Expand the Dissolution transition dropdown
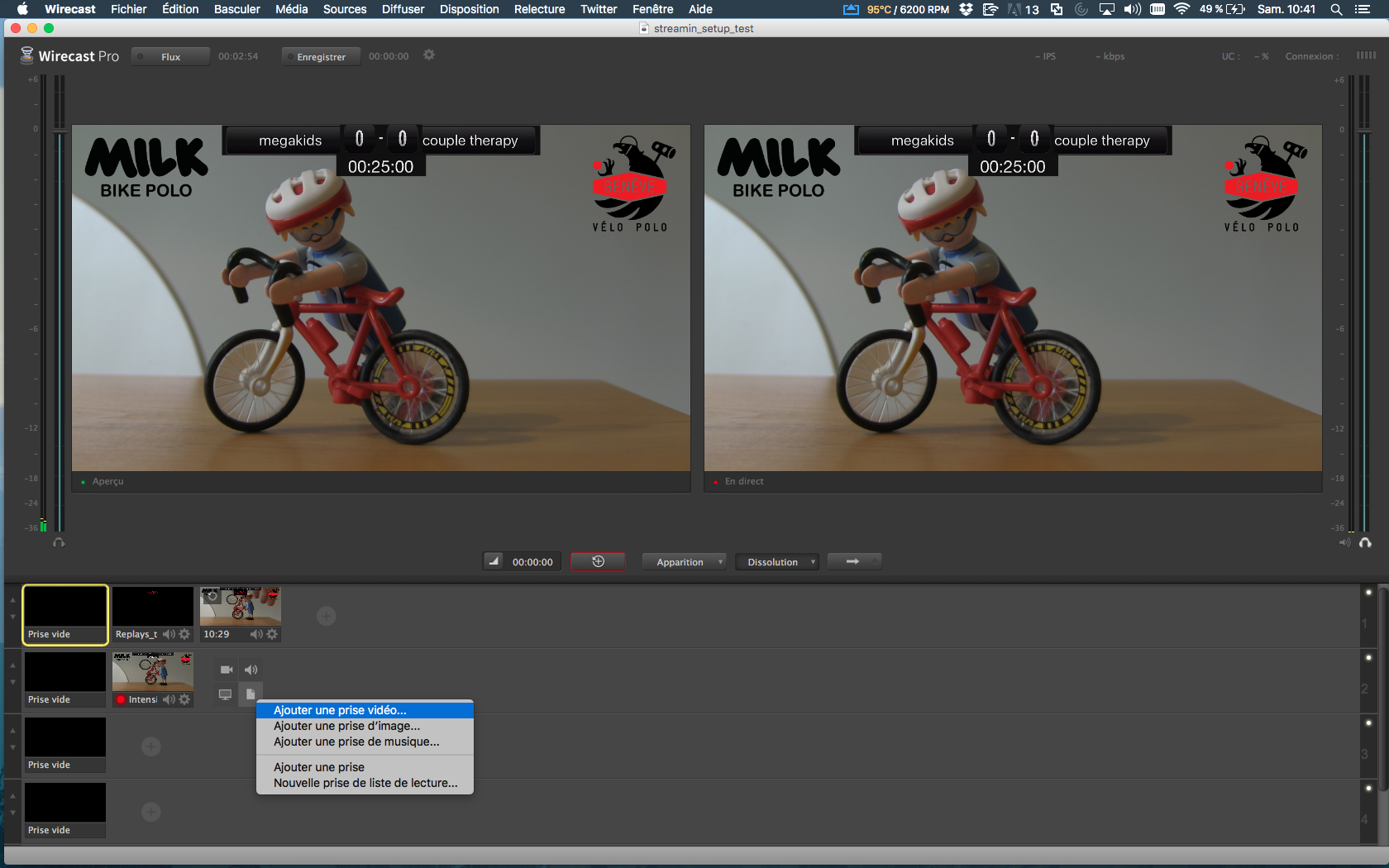Screen dimensions: 1389x868 [776, 562]
